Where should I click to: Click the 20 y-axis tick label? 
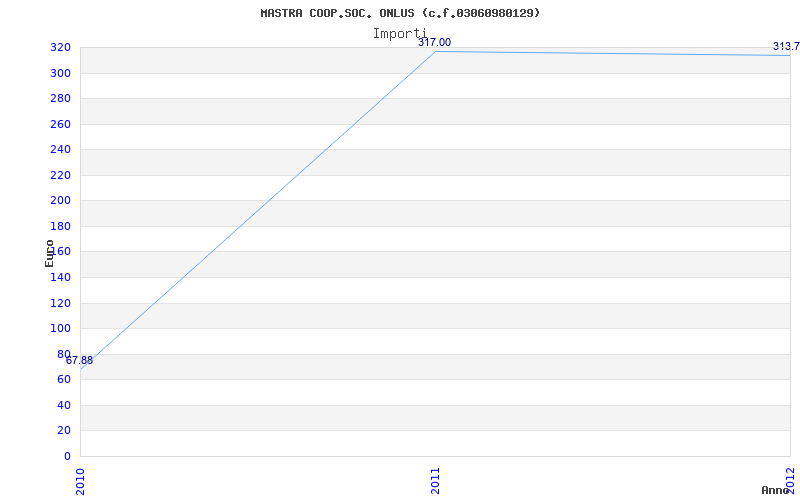[64, 431]
